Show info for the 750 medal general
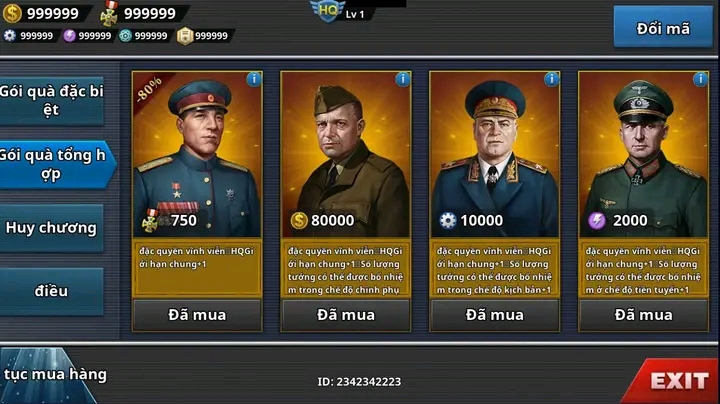This screenshot has height=404, width=720. (x=253, y=79)
